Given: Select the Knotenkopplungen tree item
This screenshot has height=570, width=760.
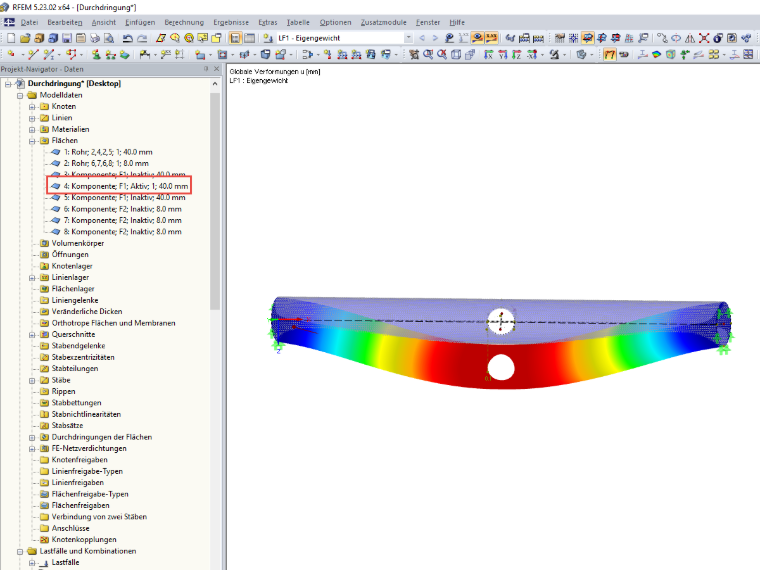Looking at the screenshot, I should (84, 539).
